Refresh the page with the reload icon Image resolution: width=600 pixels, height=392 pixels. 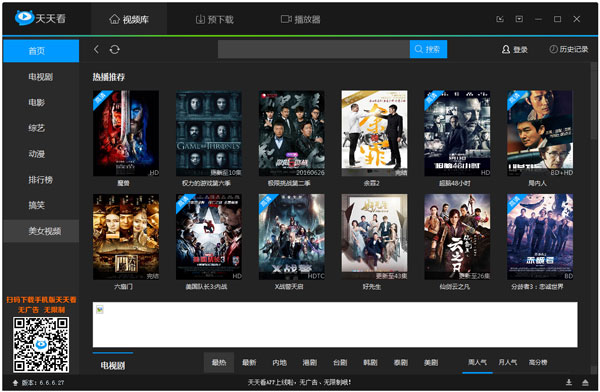click(114, 49)
